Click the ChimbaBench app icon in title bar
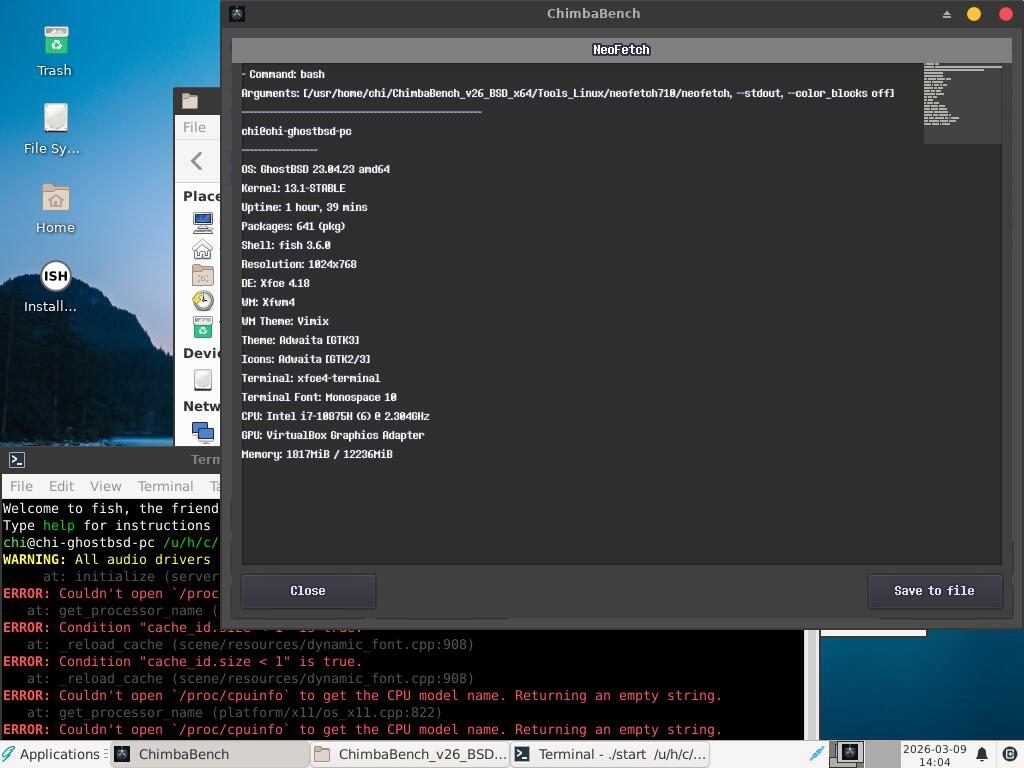This screenshot has width=1024, height=768. click(x=237, y=14)
